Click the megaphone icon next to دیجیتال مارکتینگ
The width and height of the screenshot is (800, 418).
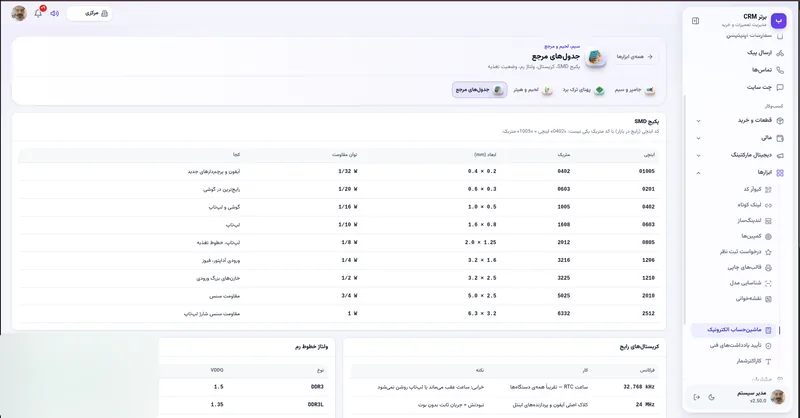(780, 155)
